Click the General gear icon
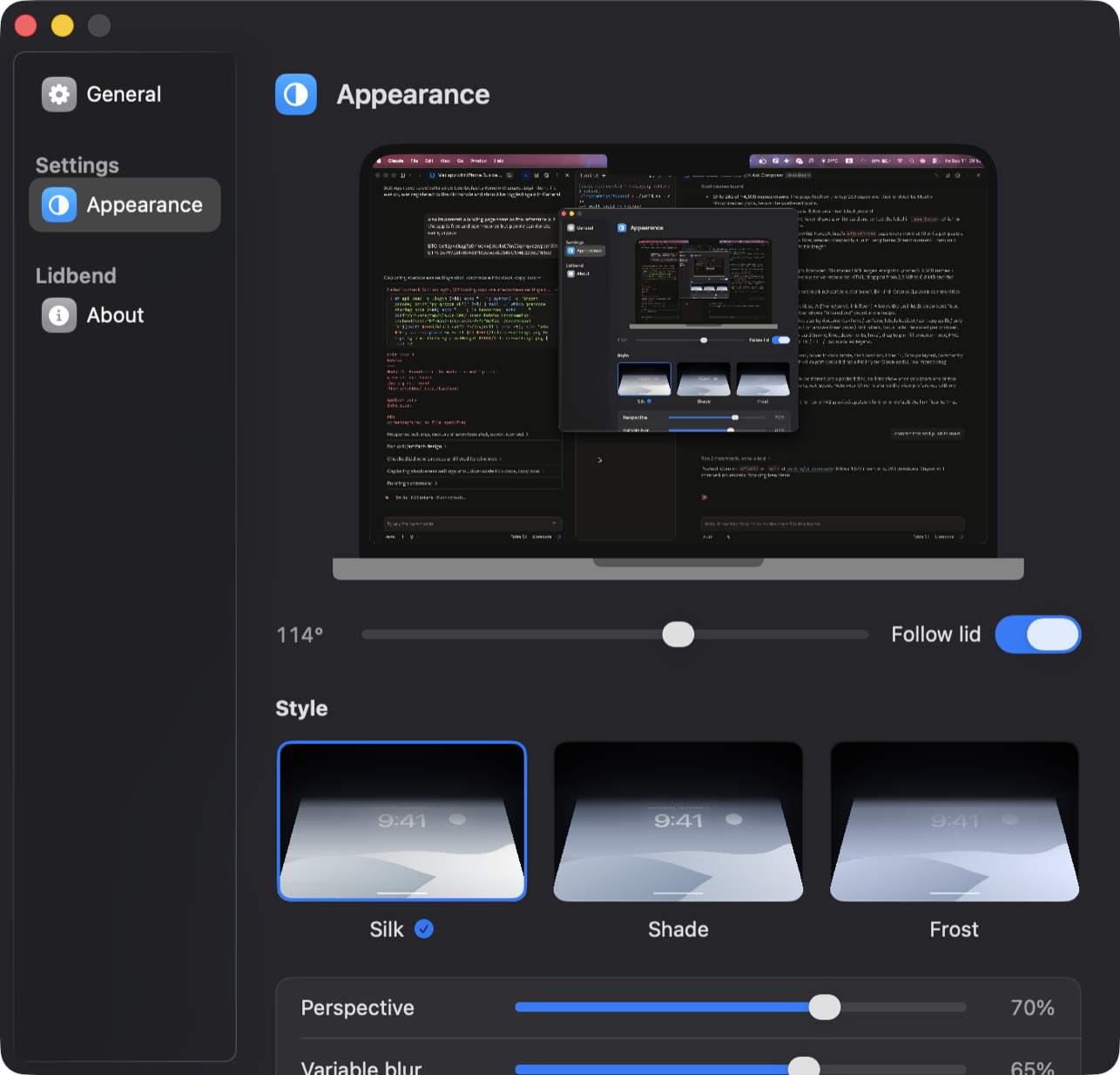1120x1075 pixels. (x=59, y=94)
